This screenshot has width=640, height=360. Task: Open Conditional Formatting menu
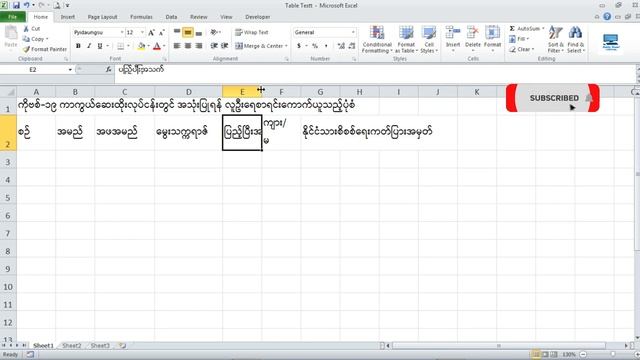coord(377,40)
